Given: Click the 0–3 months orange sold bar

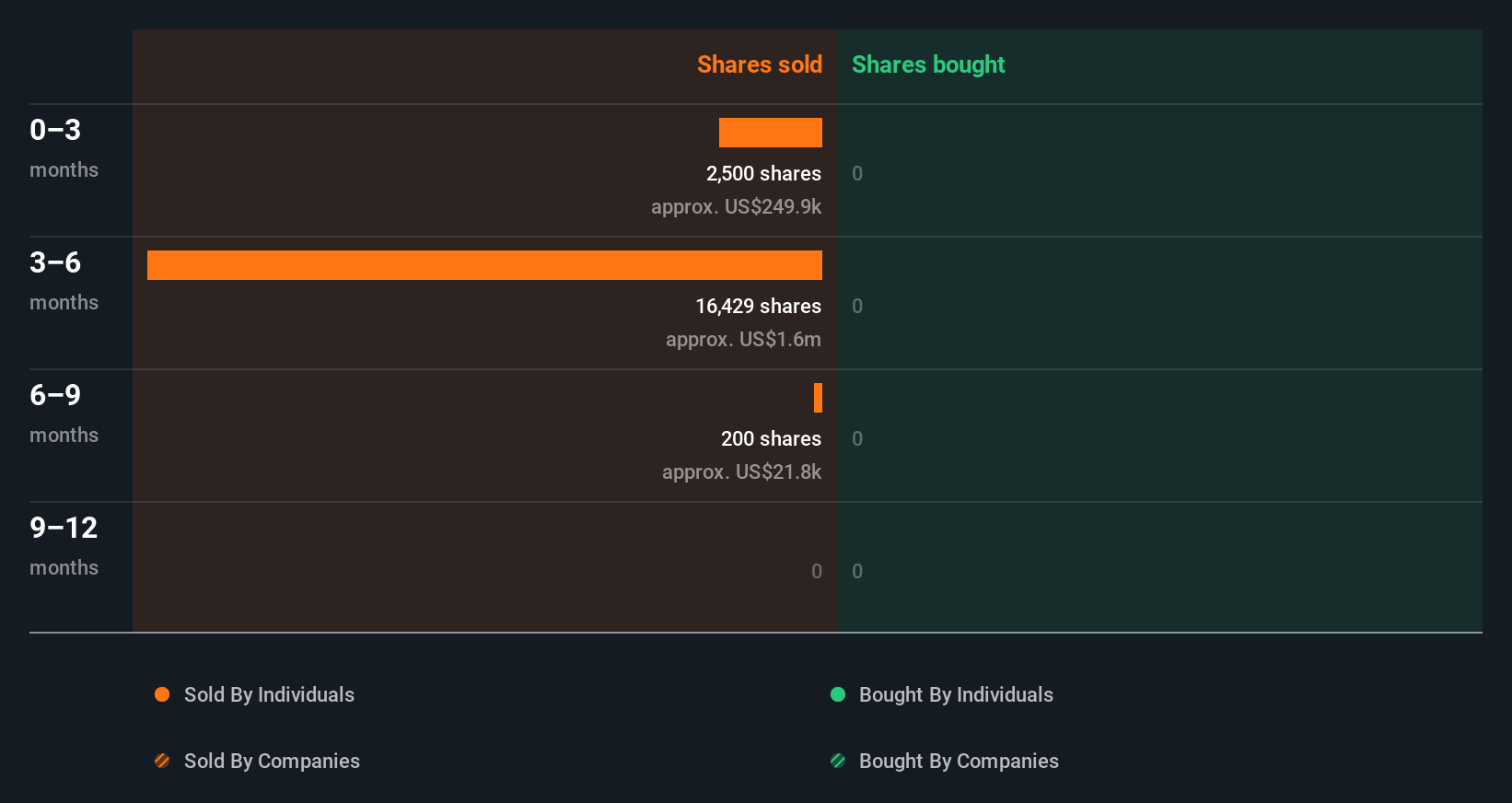Looking at the screenshot, I should coord(771,133).
